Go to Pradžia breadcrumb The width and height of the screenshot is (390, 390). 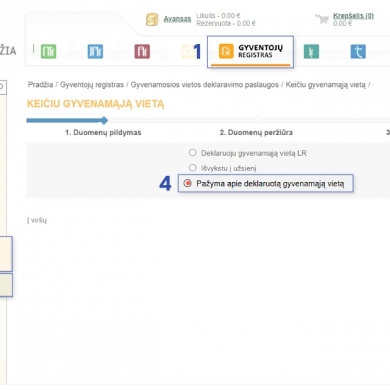pyautogui.click(x=40, y=85)
